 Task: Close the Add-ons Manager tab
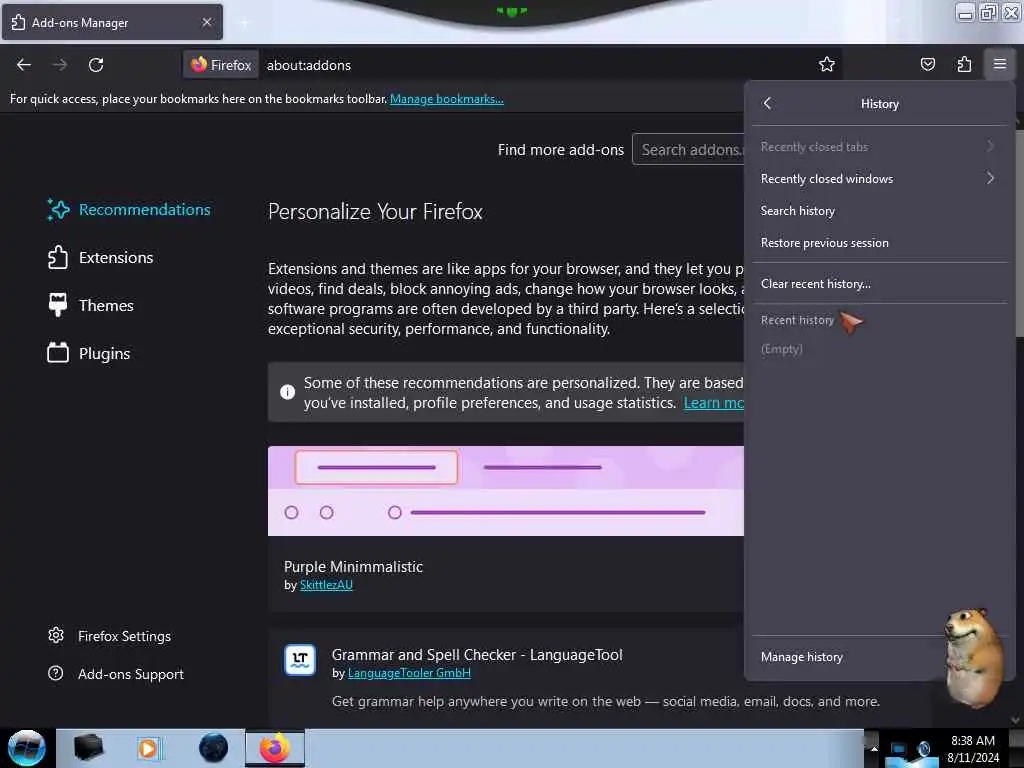coord(207,22)
